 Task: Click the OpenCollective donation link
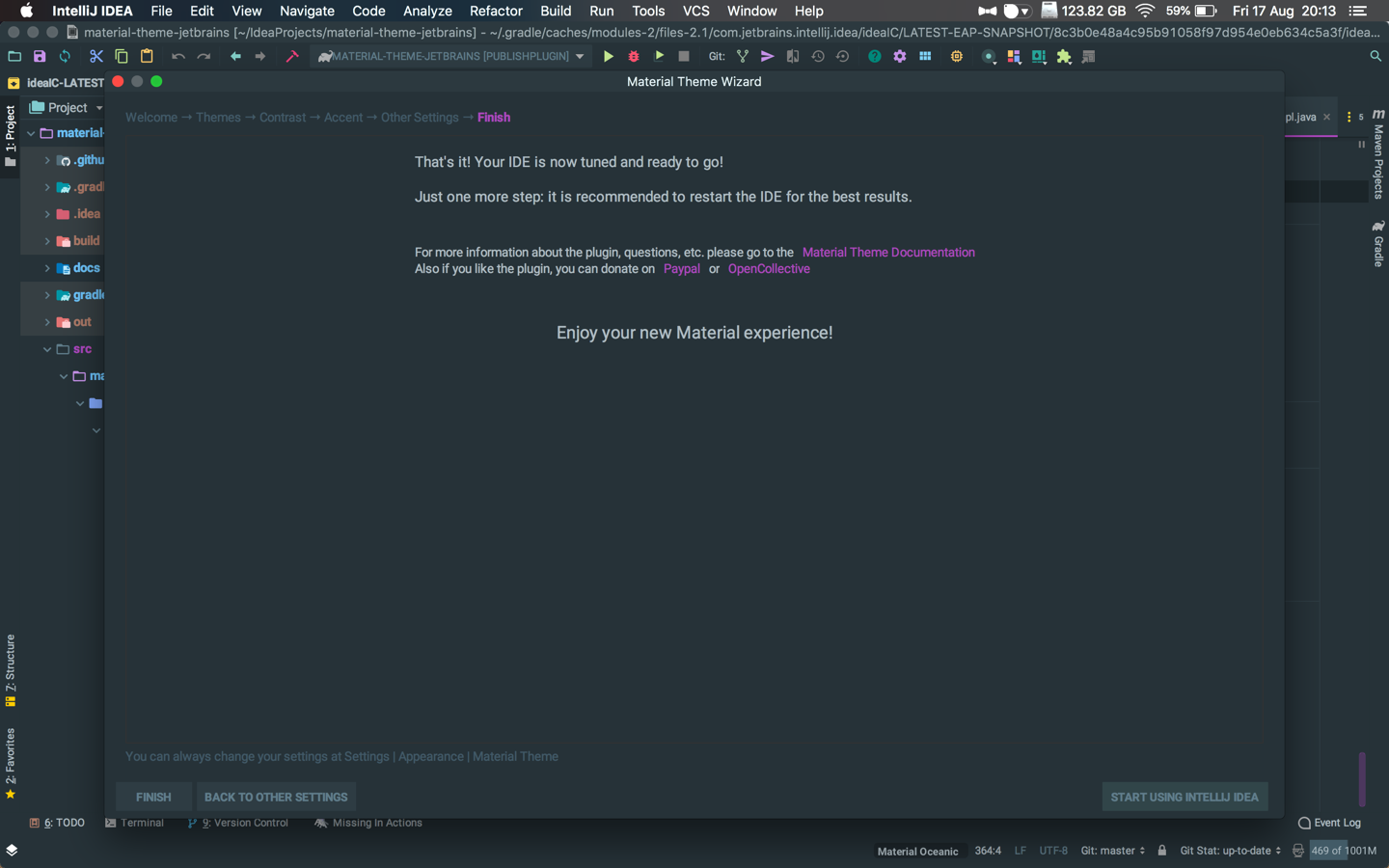coord(769,269)
